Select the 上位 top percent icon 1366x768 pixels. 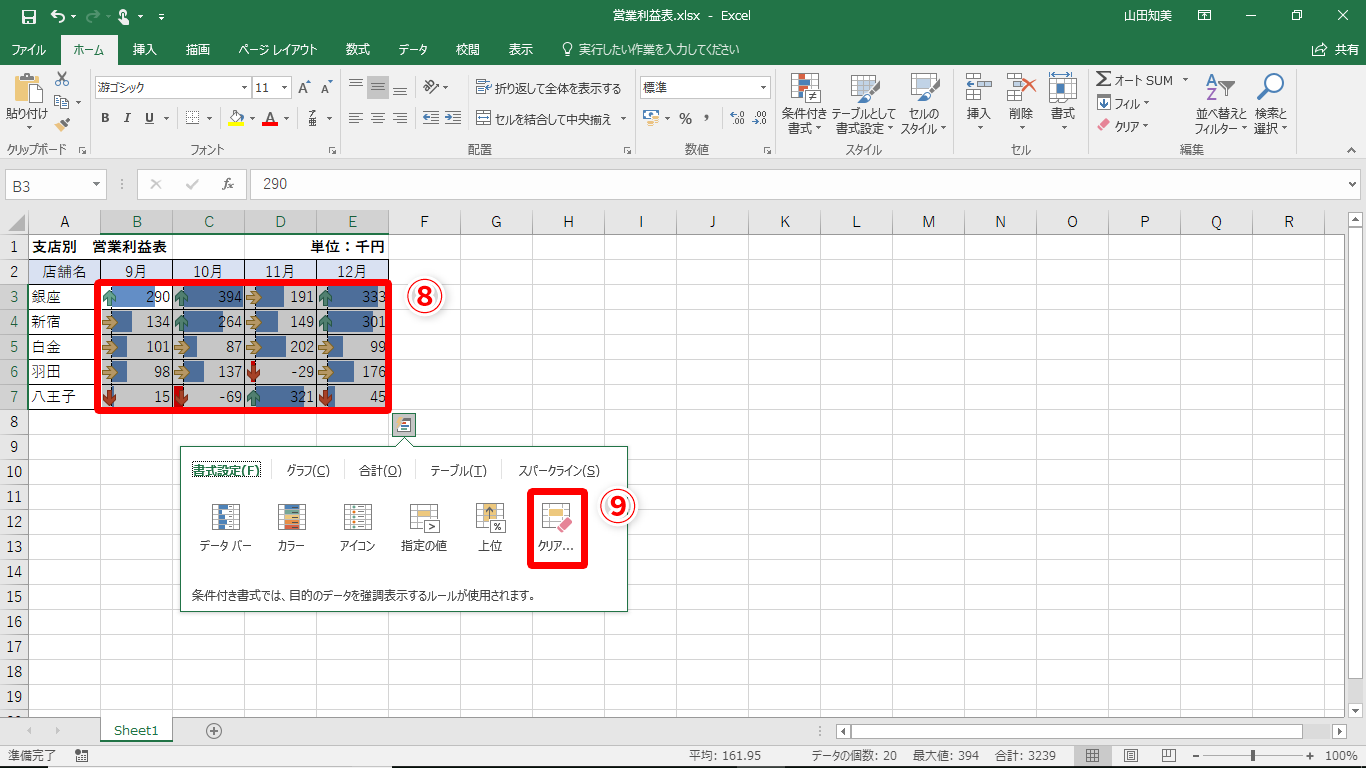490,528
